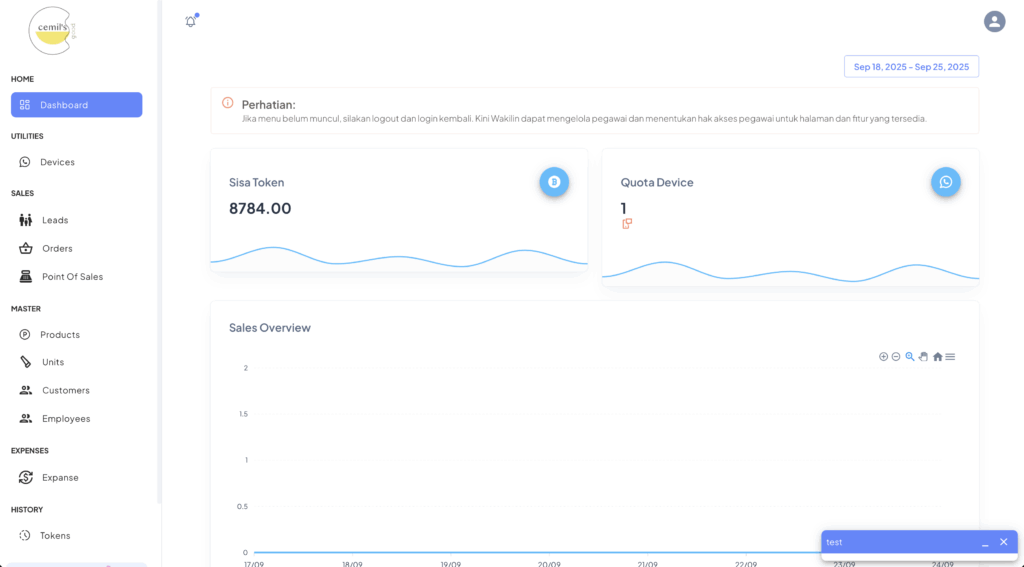The width and height of the screenshot is (1024, 567).
Task: Open the Leads page
Action: 55,220
